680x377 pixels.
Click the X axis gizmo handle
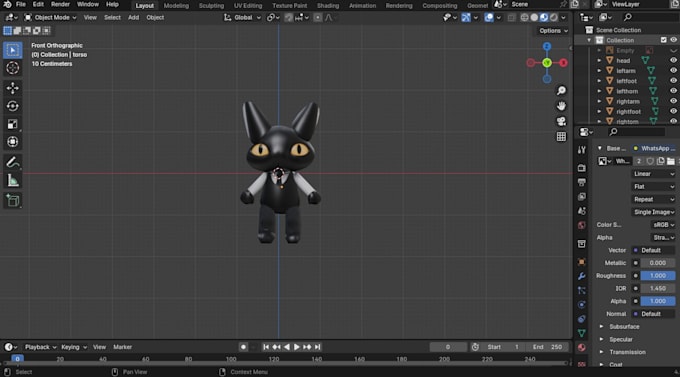coord(563,63)
